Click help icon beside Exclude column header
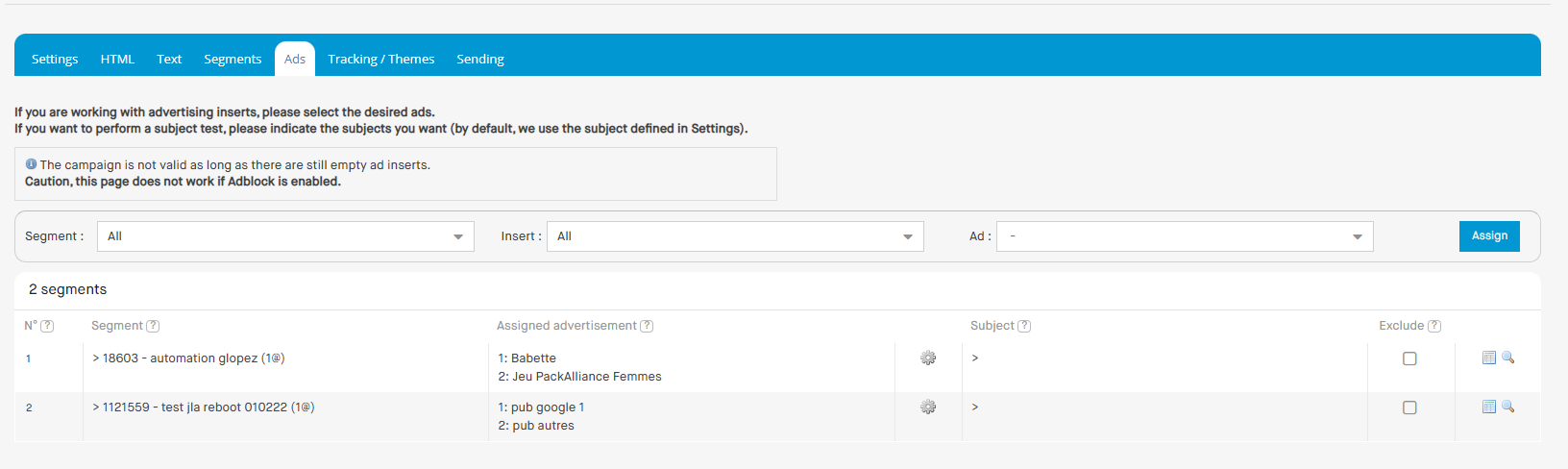1568x469 pixels. (1434, 326)
